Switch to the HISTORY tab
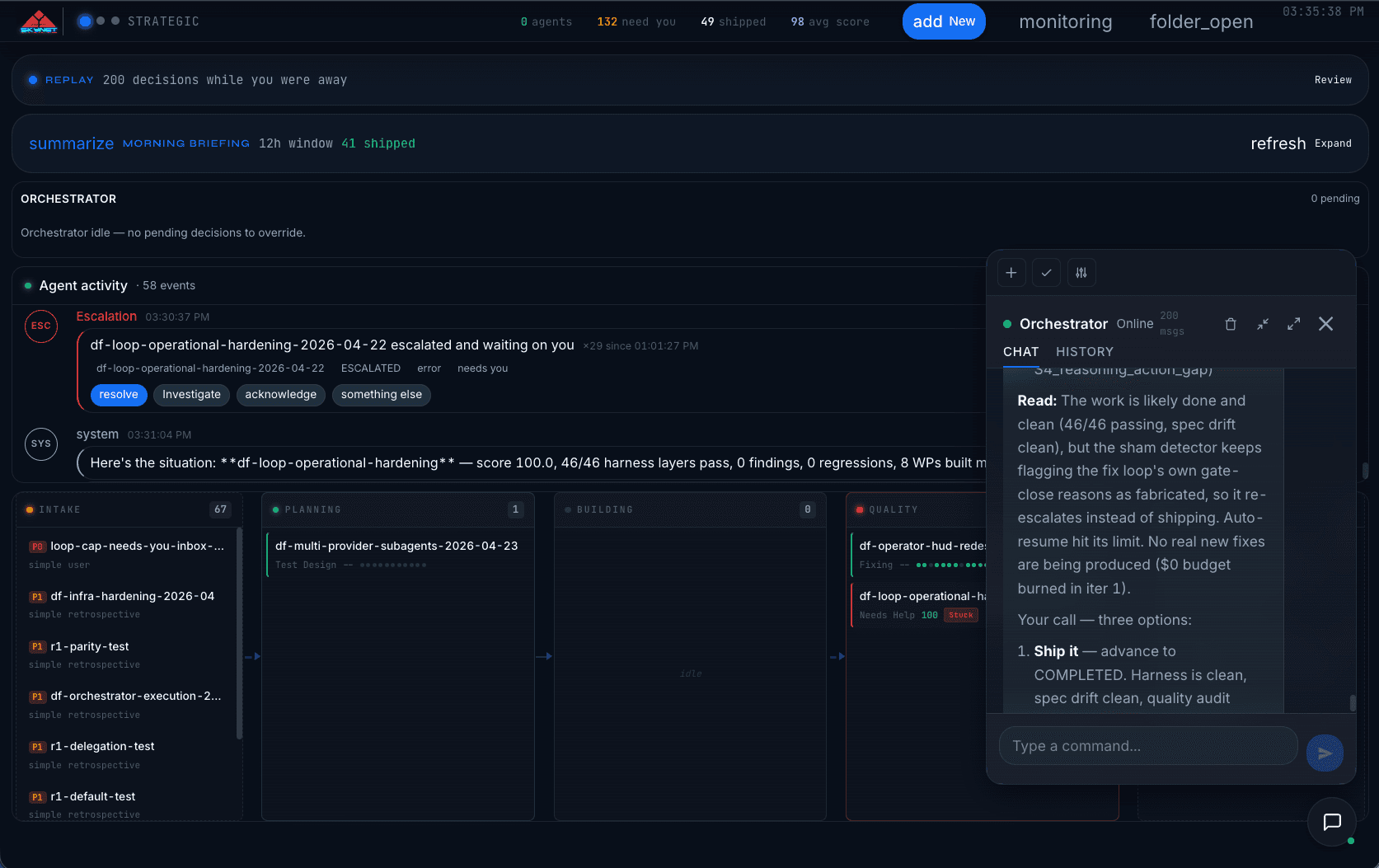 (1085, 352)
